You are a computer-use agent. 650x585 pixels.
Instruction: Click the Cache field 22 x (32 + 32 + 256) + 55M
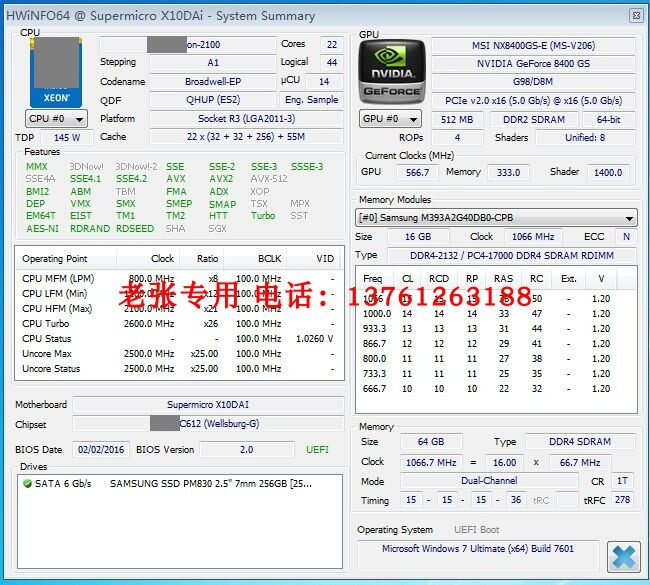click(246, 137)
